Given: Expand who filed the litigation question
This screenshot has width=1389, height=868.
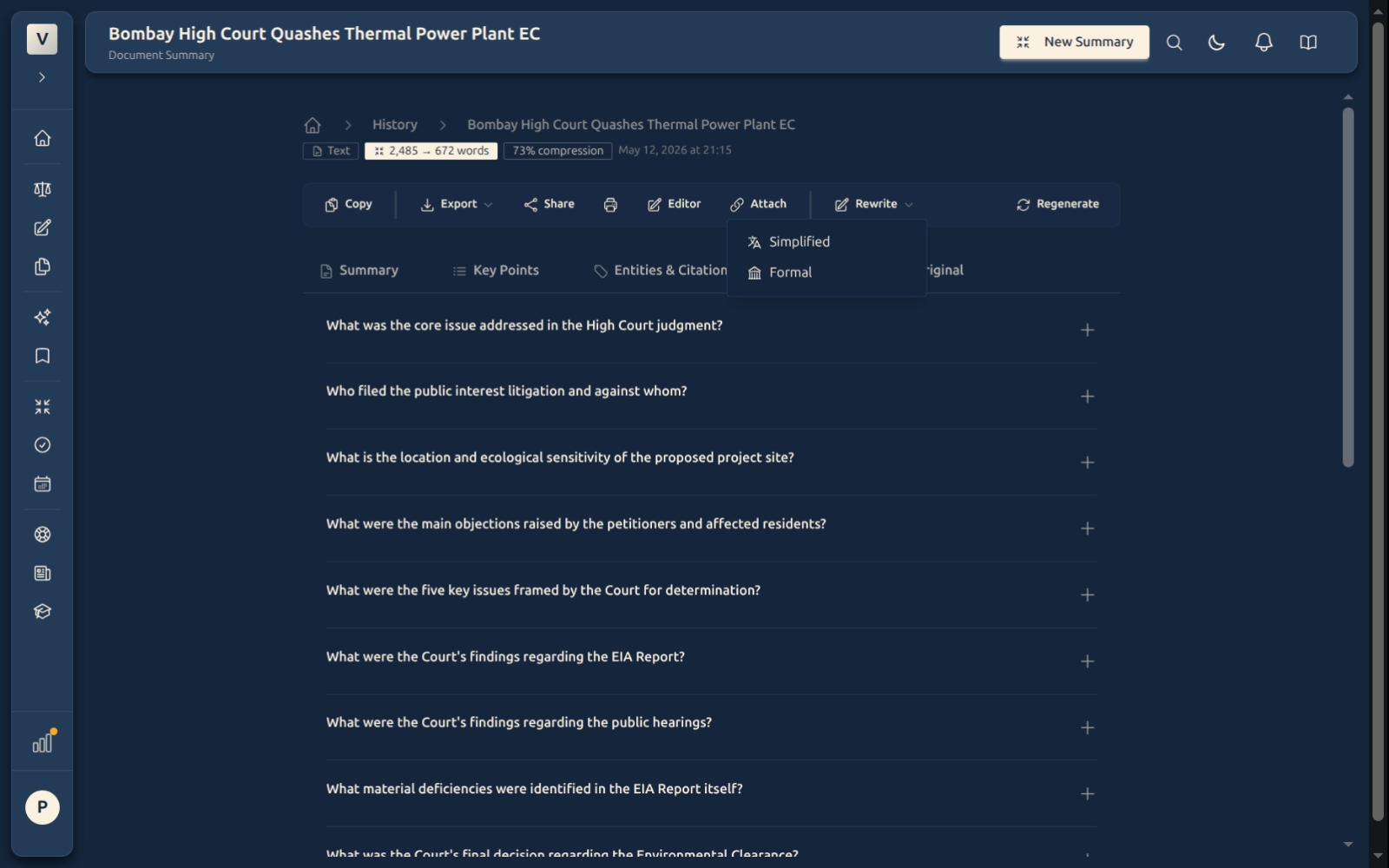Looking at the screenshot, I should (711, 396).
